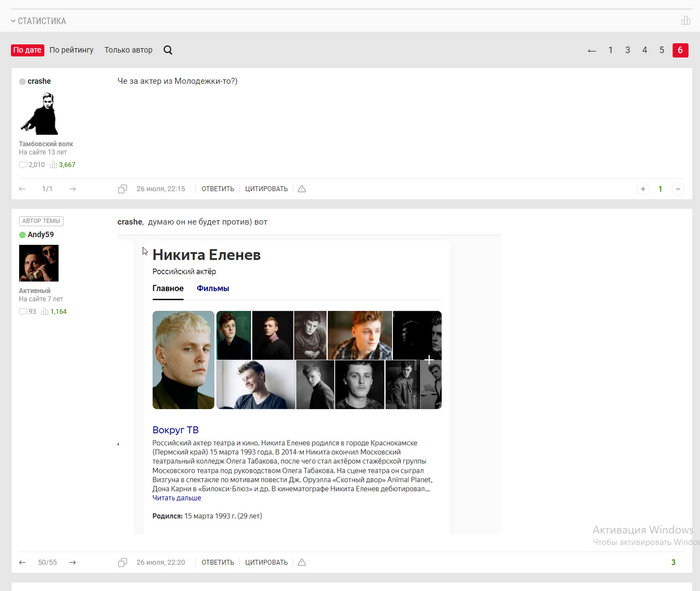Sort comments По дате

tap(27, 50)
